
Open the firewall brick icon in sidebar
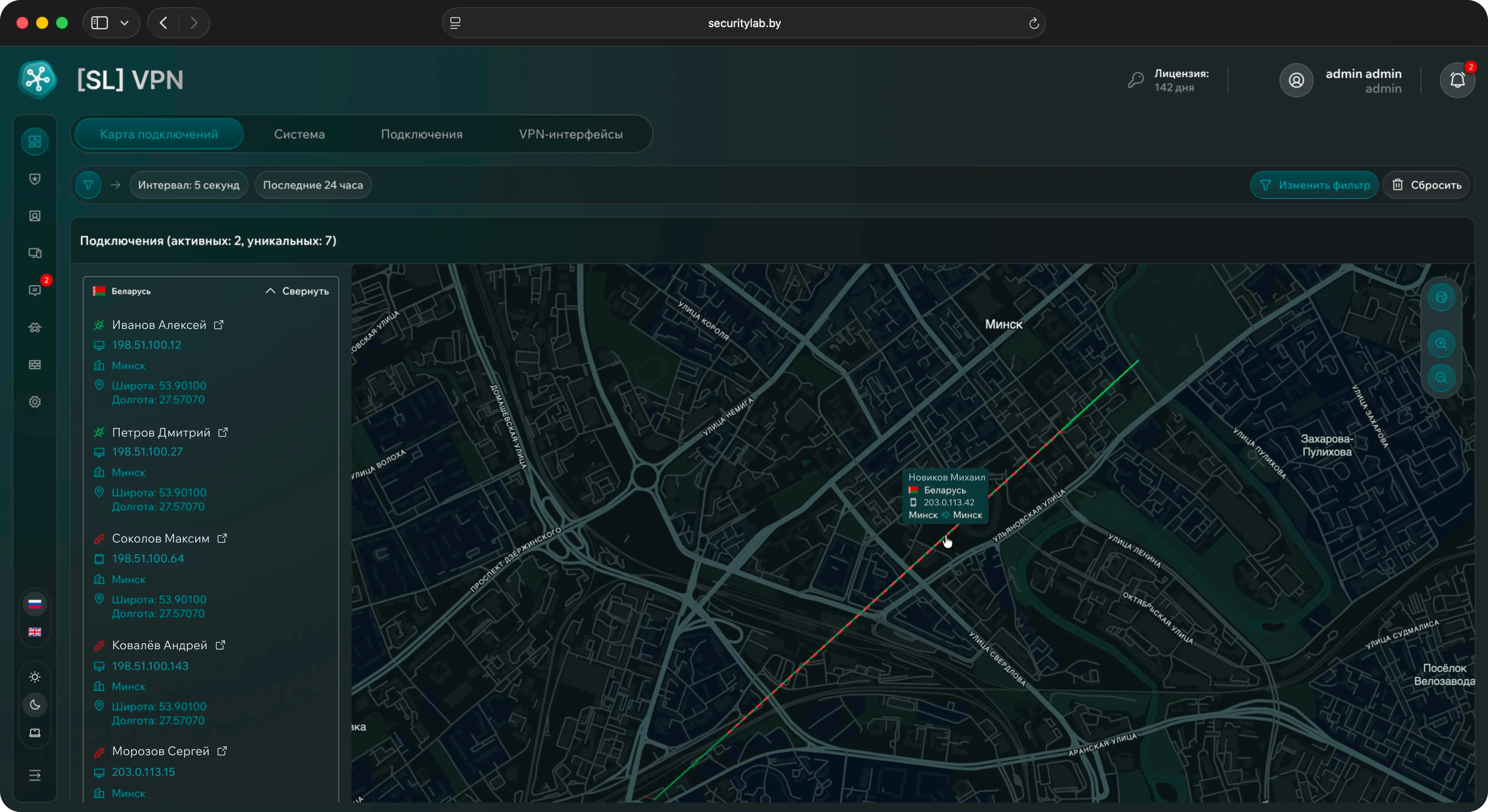click(35, 365)
